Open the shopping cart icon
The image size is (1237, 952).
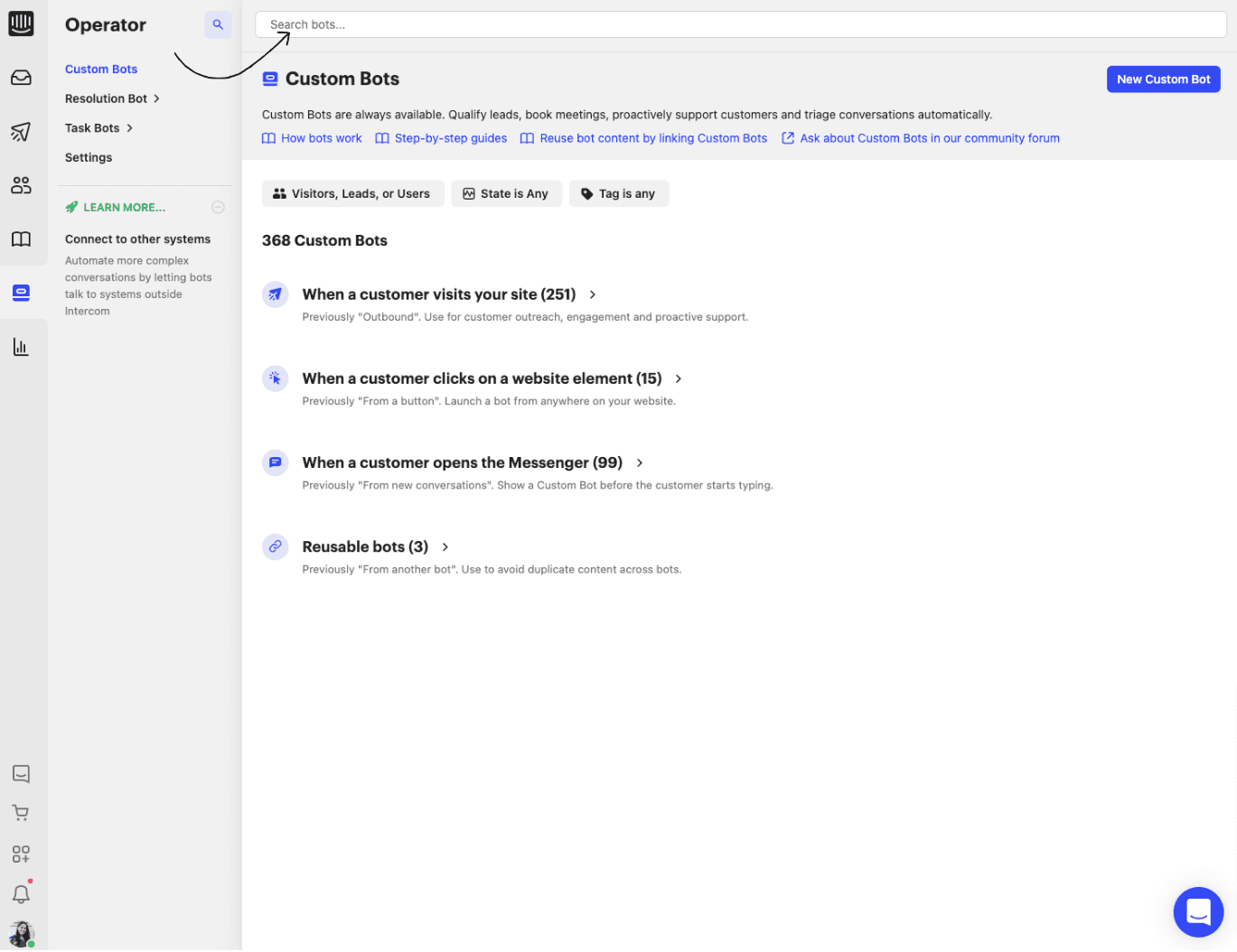click(21, 814)
